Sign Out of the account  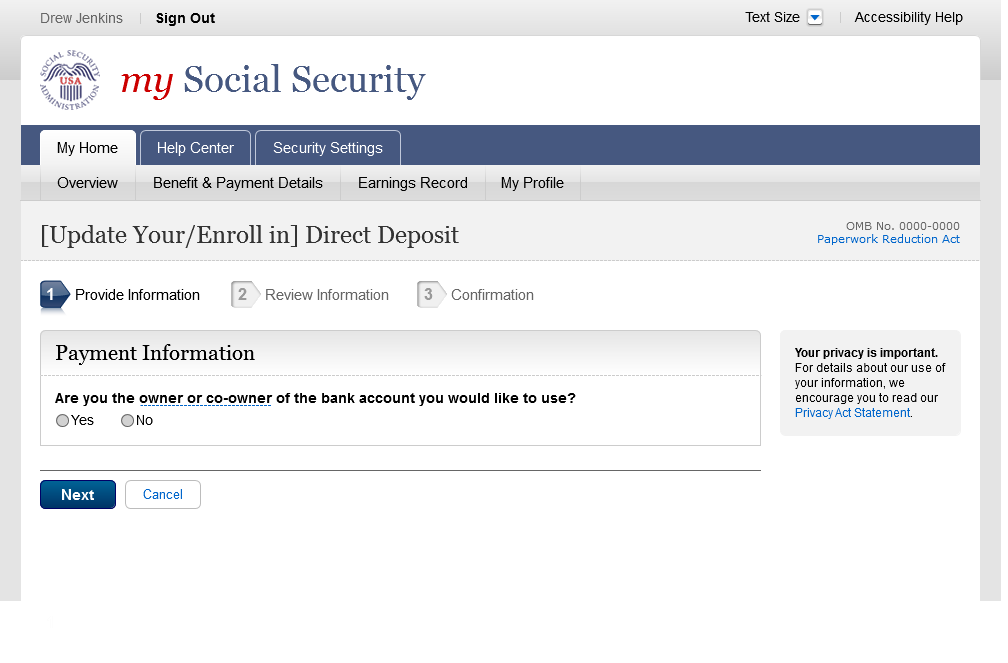click(x=185, y=18)
